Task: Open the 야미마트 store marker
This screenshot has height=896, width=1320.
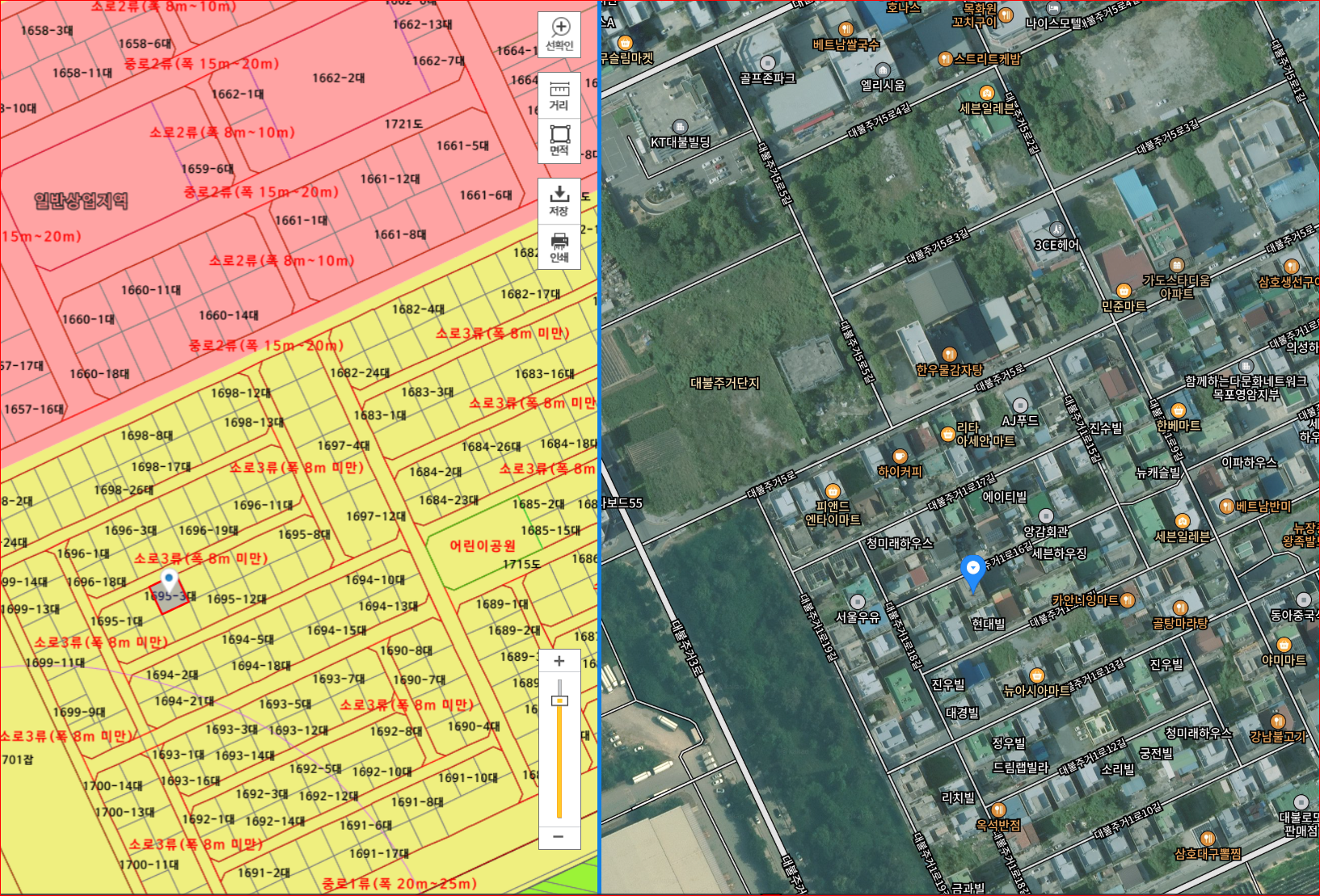Action: tap(1284, 652)
